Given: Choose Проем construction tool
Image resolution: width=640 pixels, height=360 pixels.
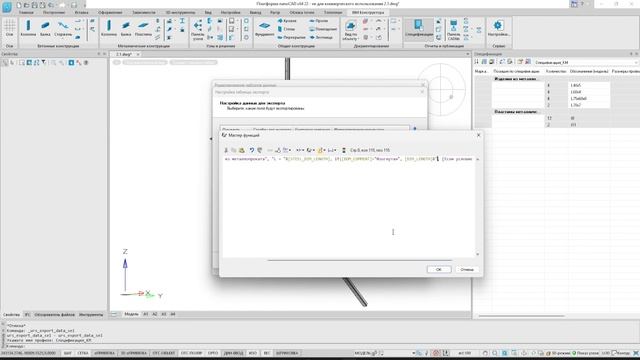Looking at the screenshot, I should [x=319, y=21].
